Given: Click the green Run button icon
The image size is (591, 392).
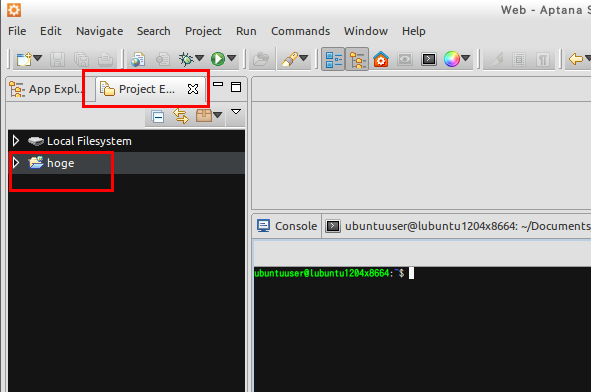Looking at the screenshot, I should tap(218, 59).
